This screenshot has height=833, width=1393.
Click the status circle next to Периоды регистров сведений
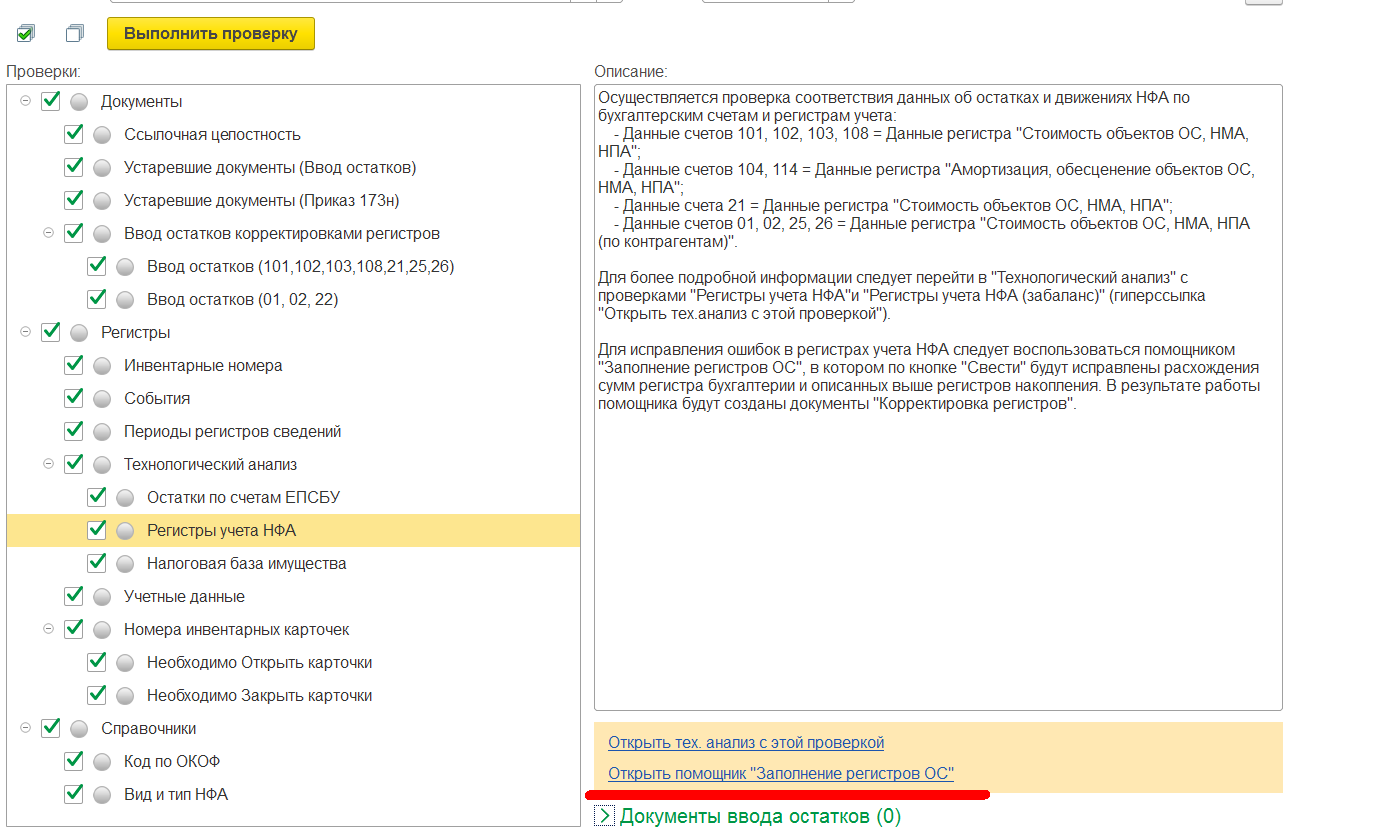pyautogui.click(x=102, y=432)
